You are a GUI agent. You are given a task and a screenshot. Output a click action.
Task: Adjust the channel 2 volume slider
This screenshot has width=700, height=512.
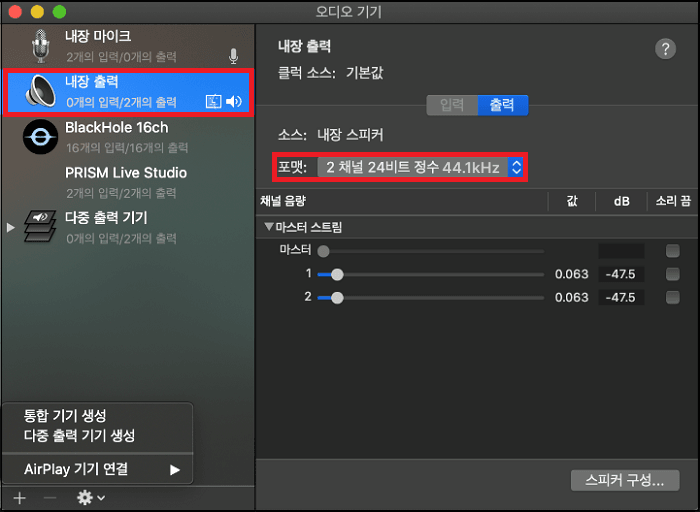pos(430,297)
